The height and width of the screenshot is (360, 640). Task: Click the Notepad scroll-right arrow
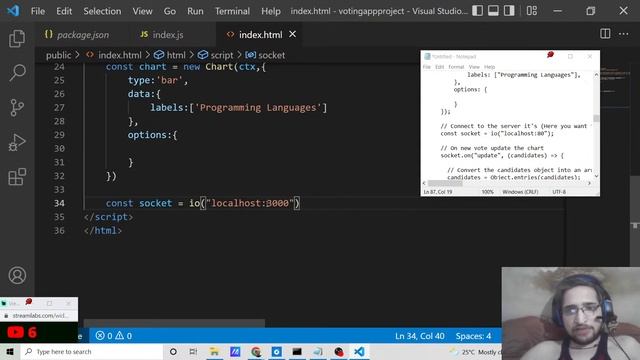click(x=589, y=183)
